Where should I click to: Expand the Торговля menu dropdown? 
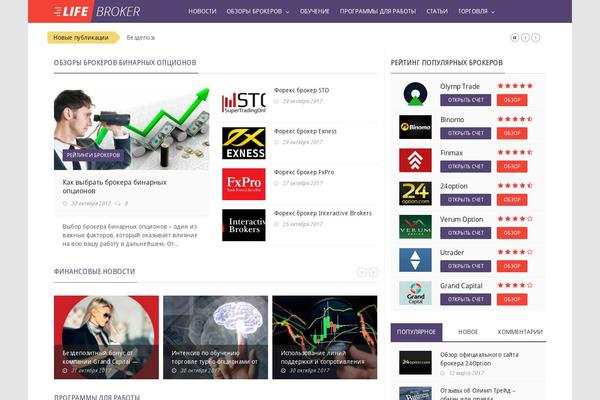(x=476, y=11)
